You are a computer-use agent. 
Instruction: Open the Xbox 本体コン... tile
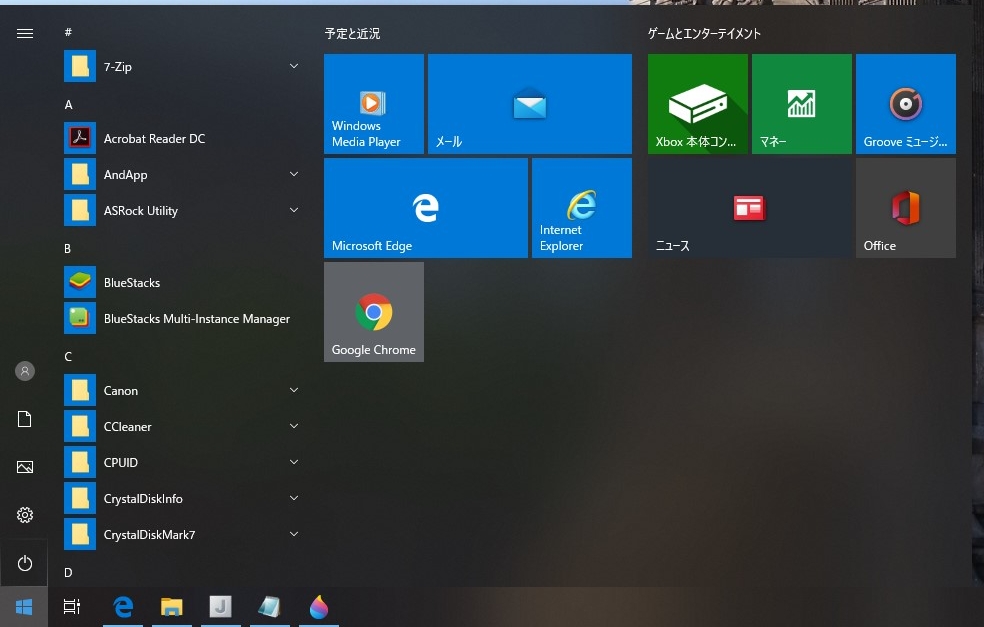click(x=698, y=104)
